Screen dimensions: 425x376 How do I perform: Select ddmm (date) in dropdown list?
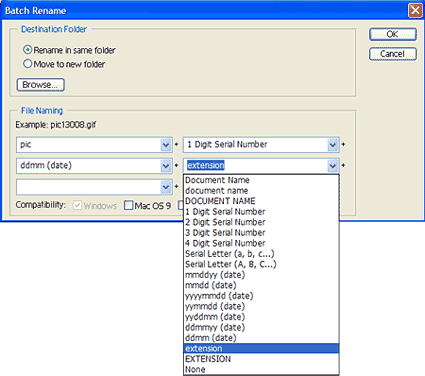261,338
